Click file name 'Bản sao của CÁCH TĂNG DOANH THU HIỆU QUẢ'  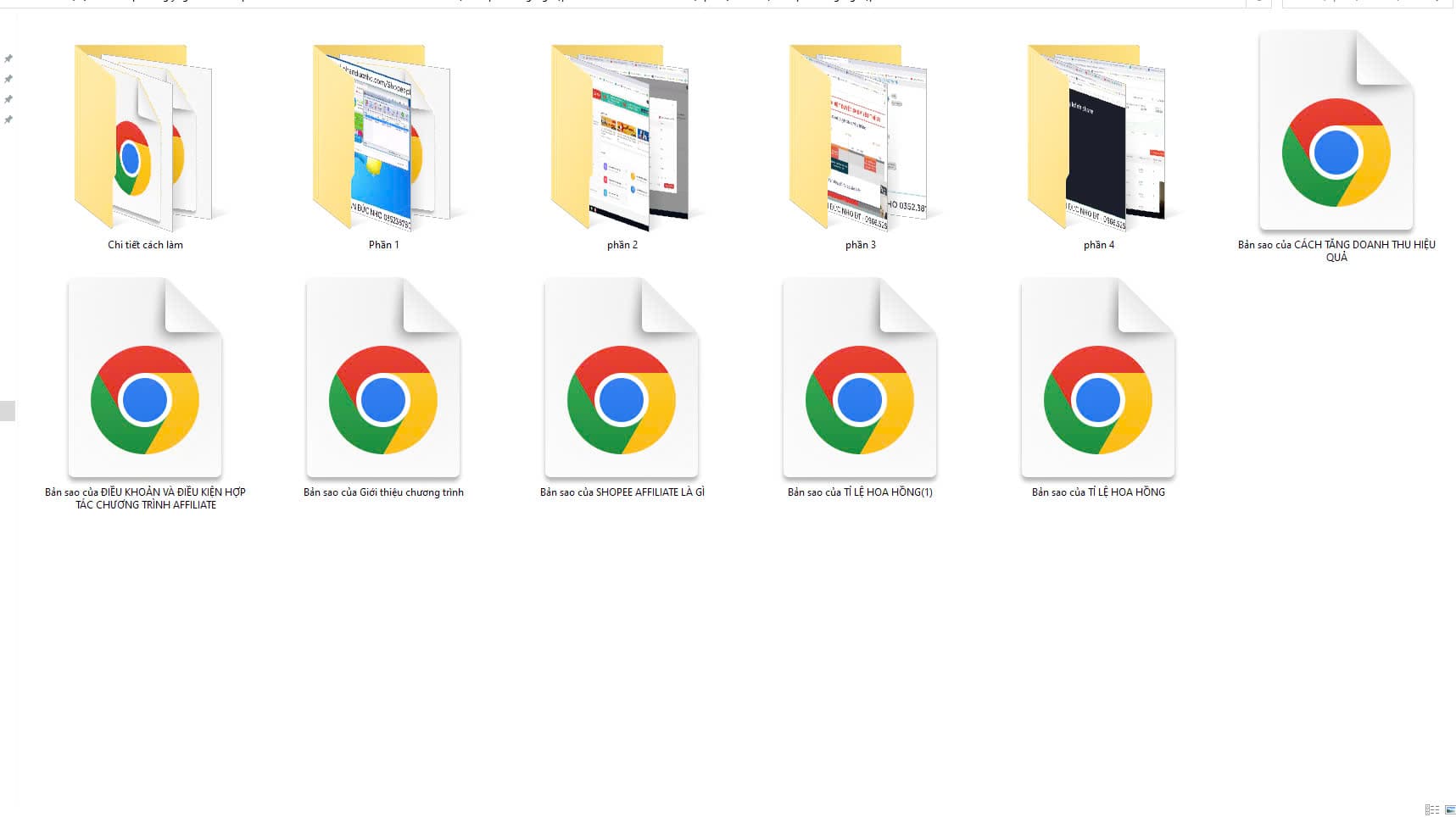pos(1336,251)
